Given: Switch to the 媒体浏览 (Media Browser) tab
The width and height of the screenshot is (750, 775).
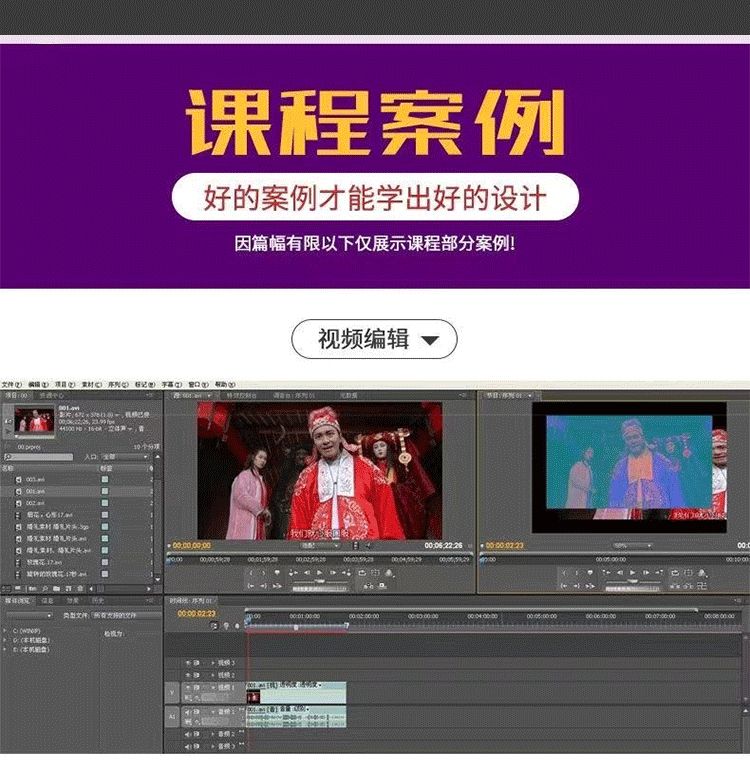Looking at the screenshot, I should tap(17, 601).
